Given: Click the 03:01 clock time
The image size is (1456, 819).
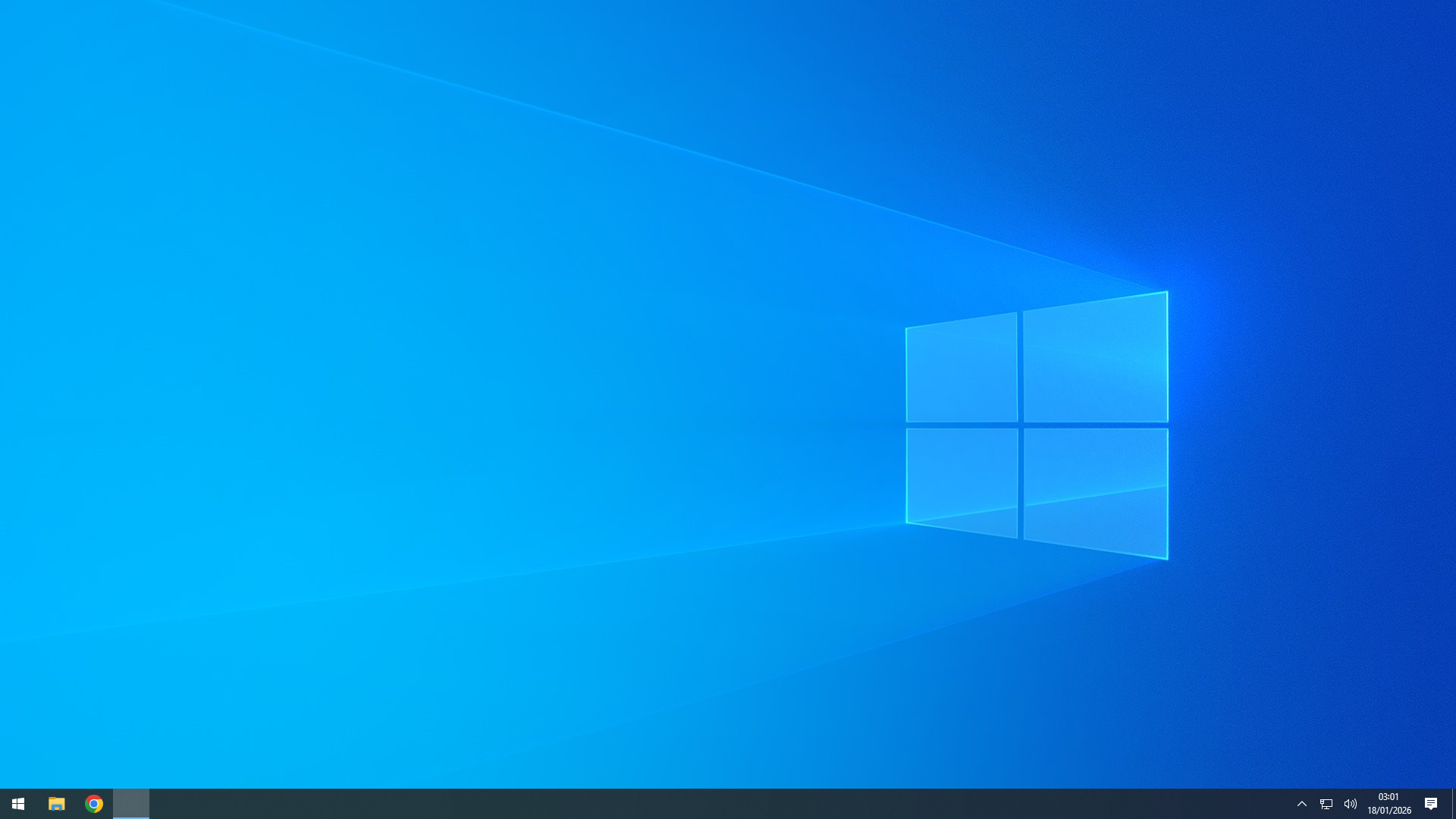Looking at the screenshot, I should [1389, 797].
